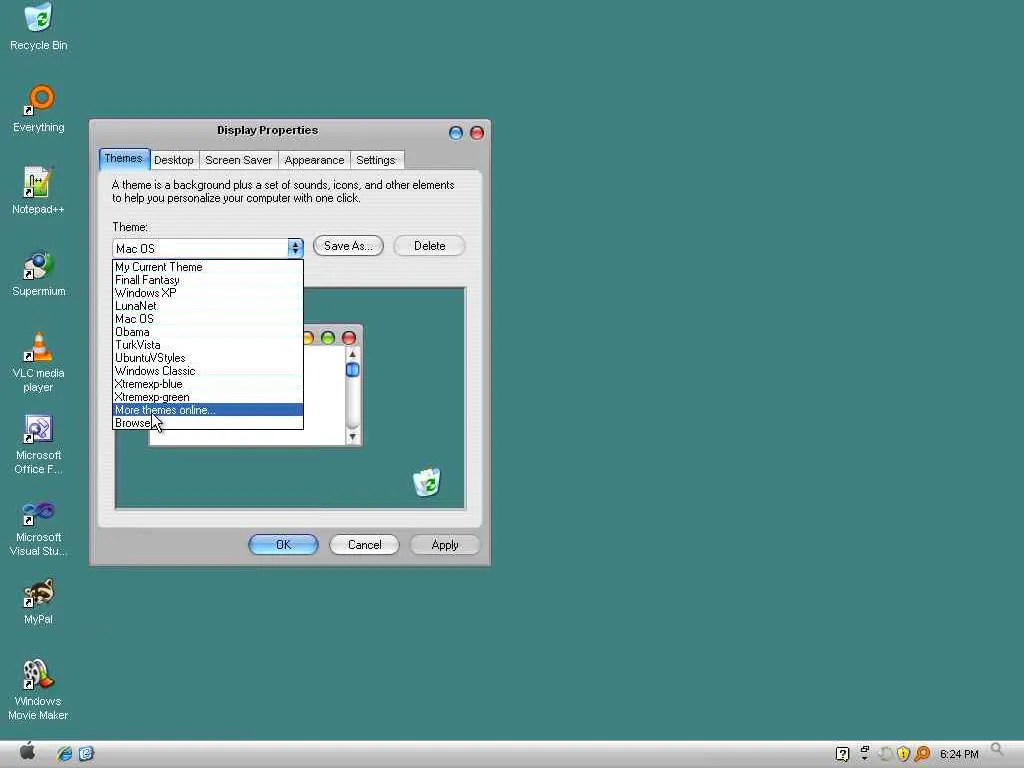Switch to the Desktop tab
Screen dimensions: 1024x768
(x=174, y=160)
